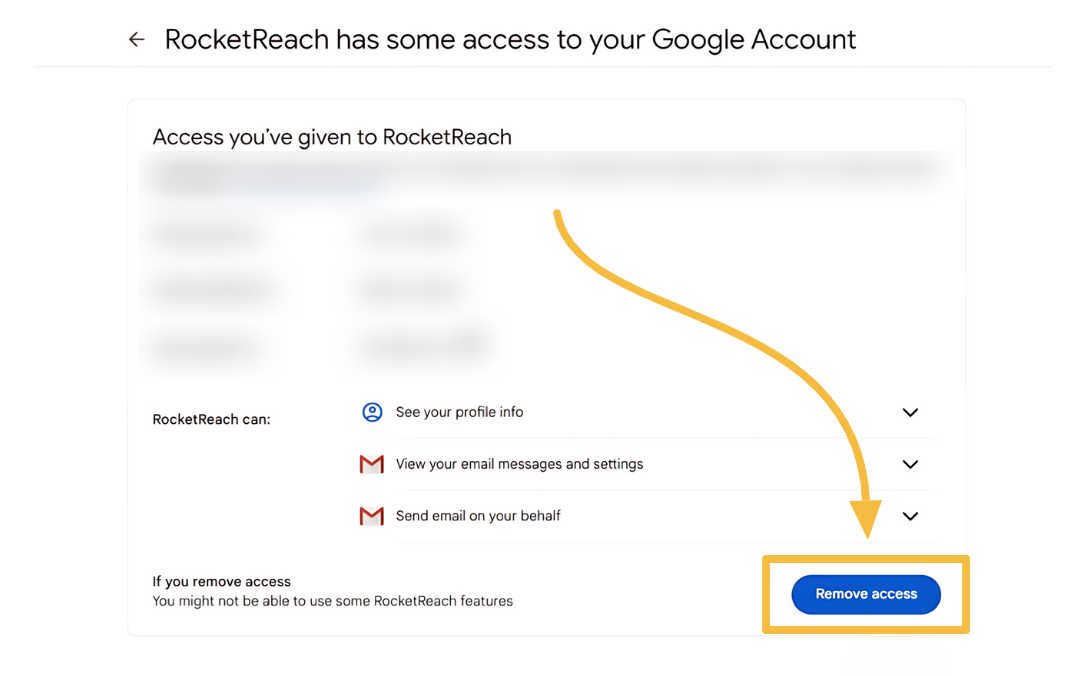Select View your email messages and settings text
This screenshot has width=1085, height=676.
point(520,464)
